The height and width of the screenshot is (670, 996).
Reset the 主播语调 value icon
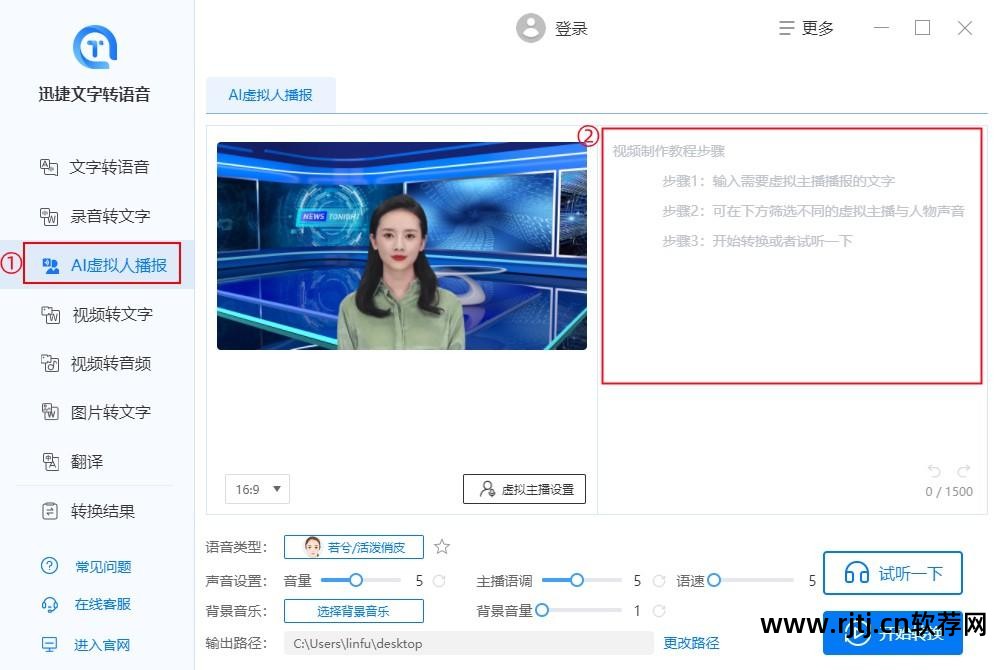click(x=659, y=580)
